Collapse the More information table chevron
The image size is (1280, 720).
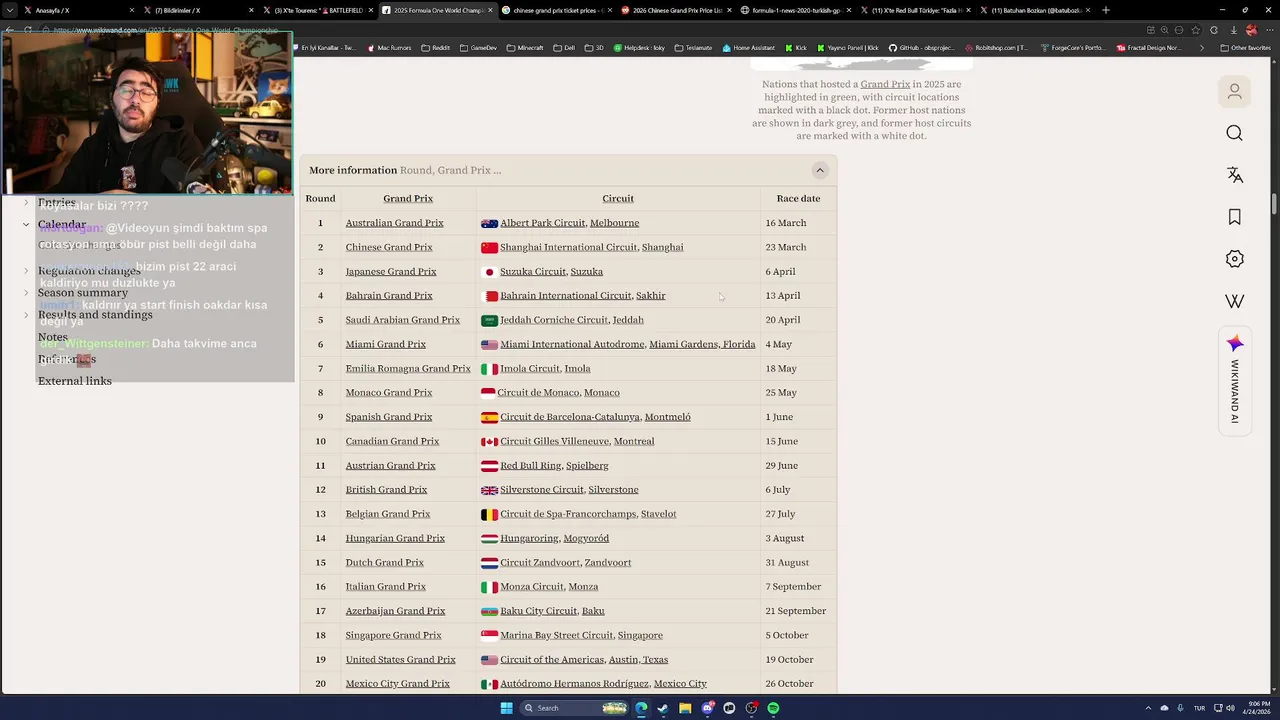tap(819, 170)
